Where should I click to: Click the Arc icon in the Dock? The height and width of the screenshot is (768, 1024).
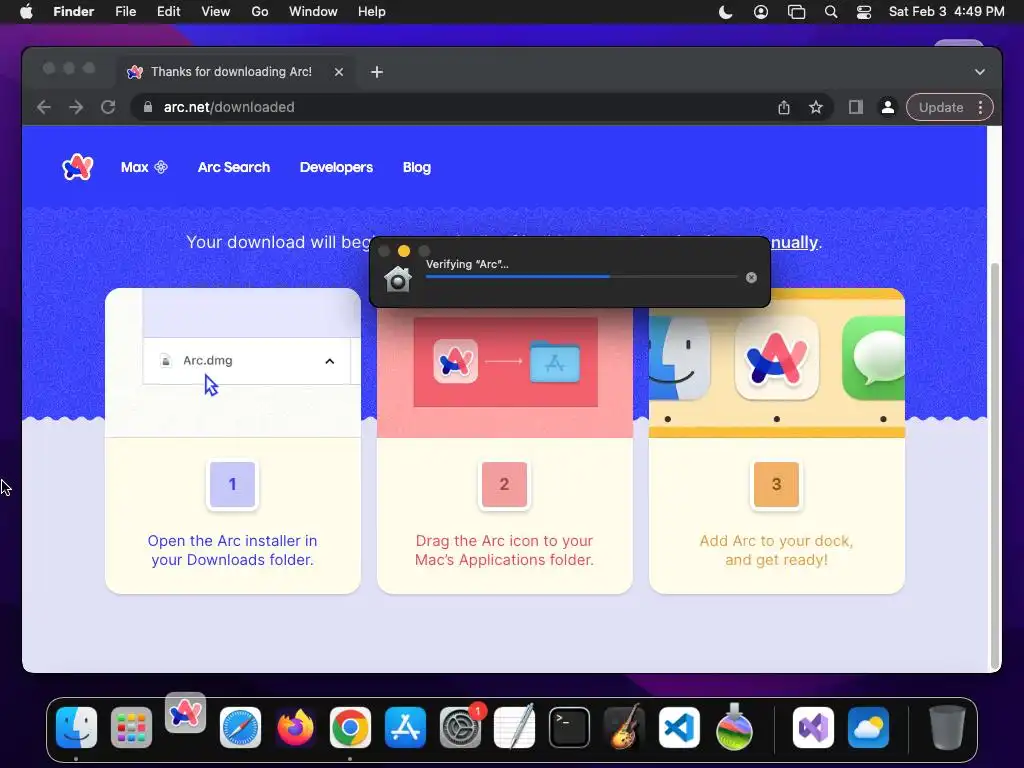pos(185,713)
